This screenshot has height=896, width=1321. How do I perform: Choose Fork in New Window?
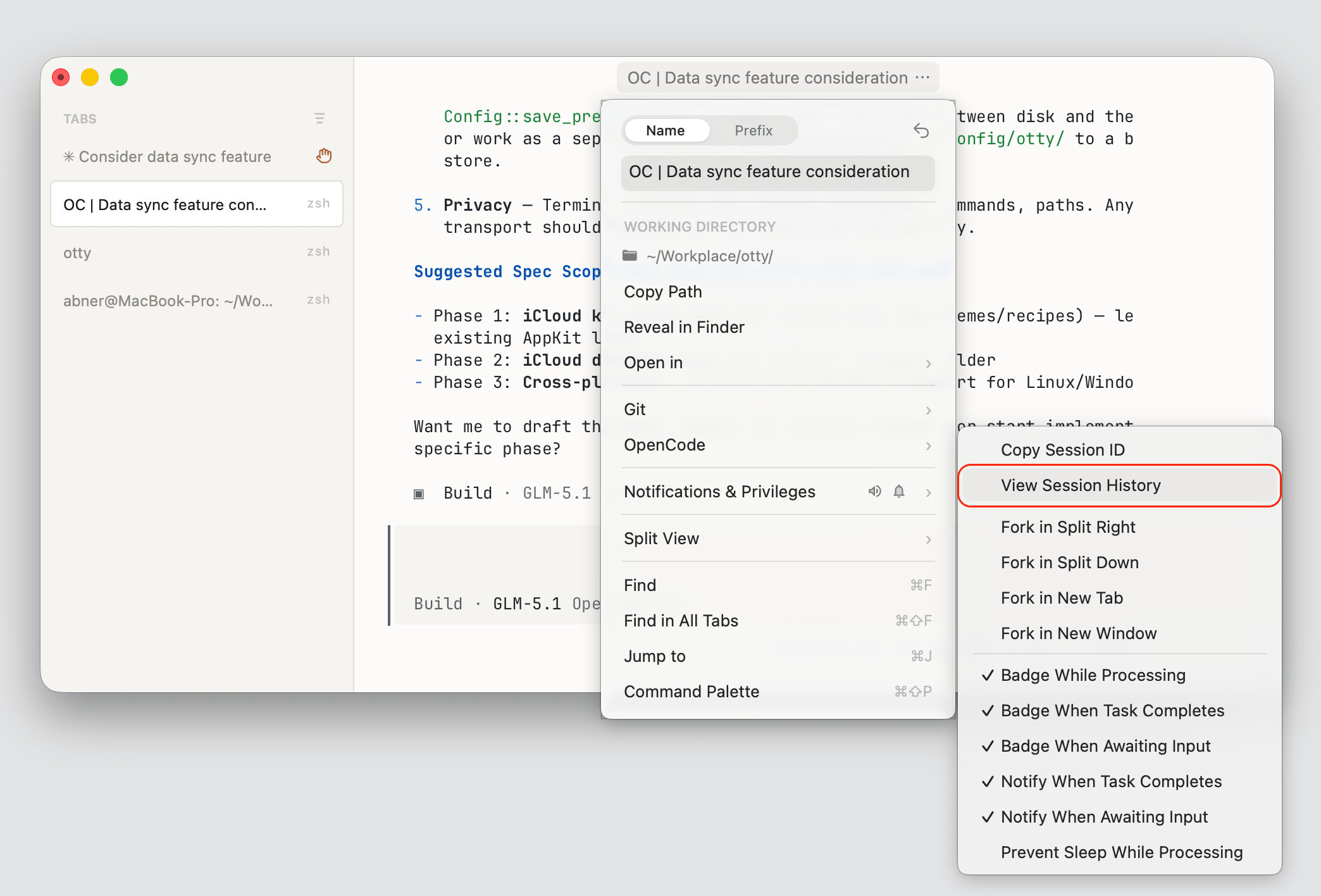click(1120, 633)
